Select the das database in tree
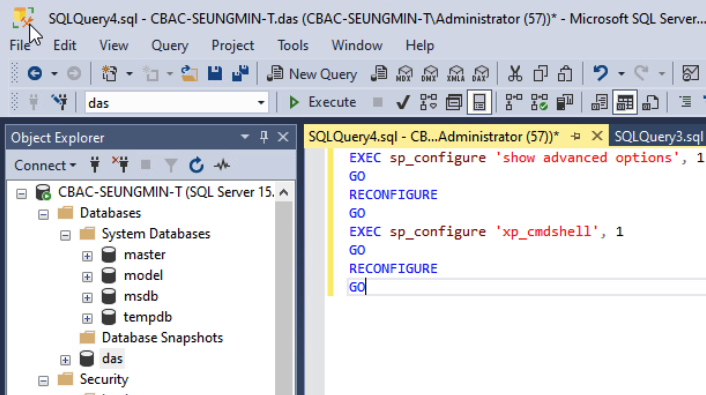 click(112, 359)
